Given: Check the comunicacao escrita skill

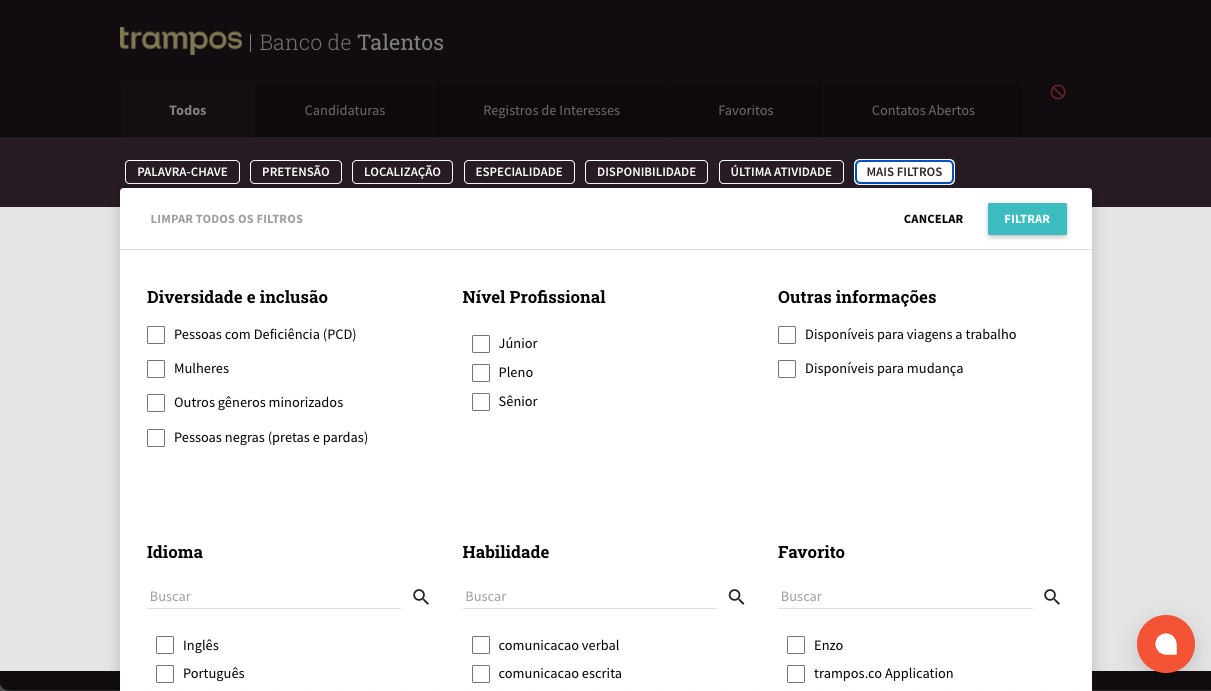Looking at the screenshot, I should coord(481,674).
